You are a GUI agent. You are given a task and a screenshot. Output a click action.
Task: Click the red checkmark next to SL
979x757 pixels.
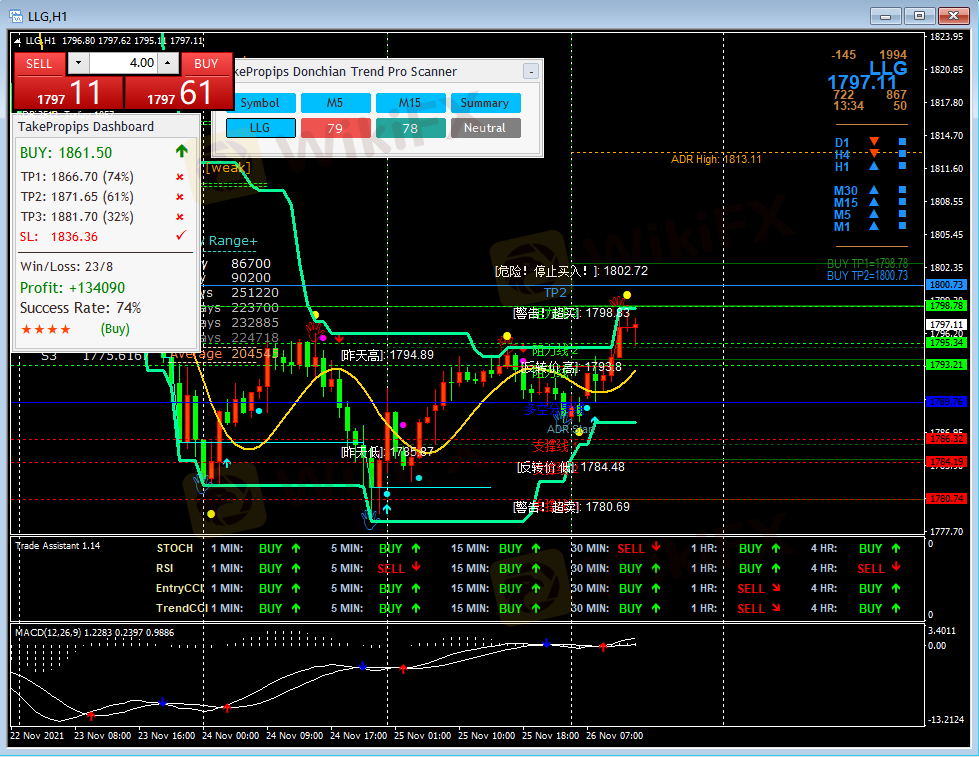[180, 236]
